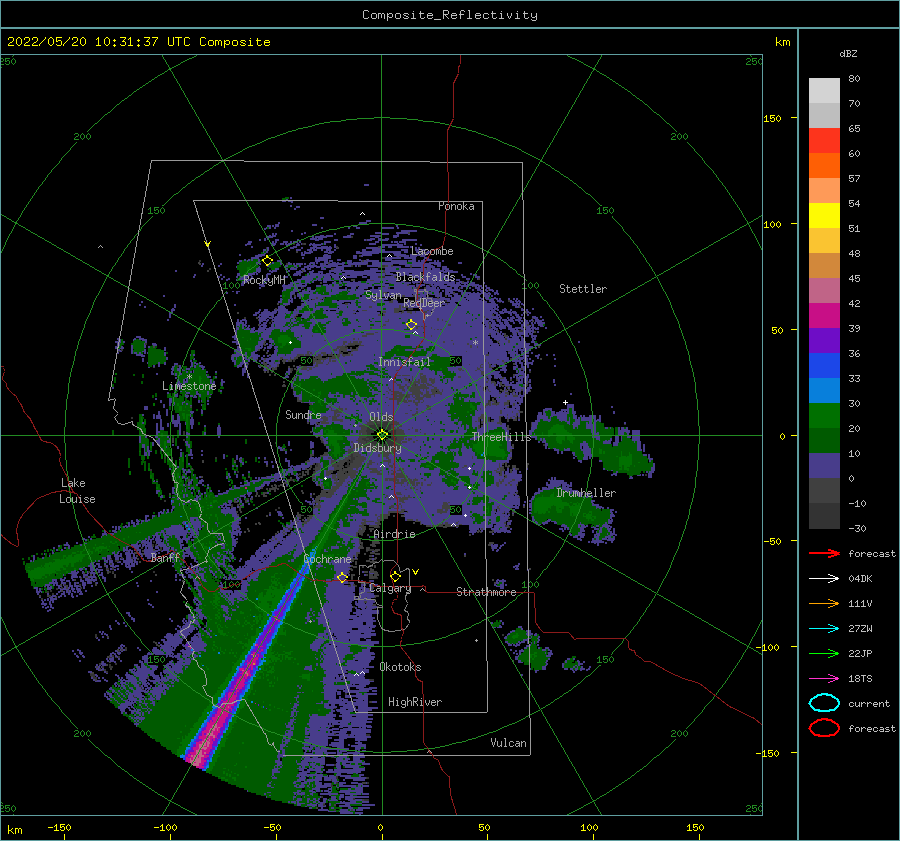Select the Sundre label
This screenshot has width=900, height=841.
coord(303,414)
